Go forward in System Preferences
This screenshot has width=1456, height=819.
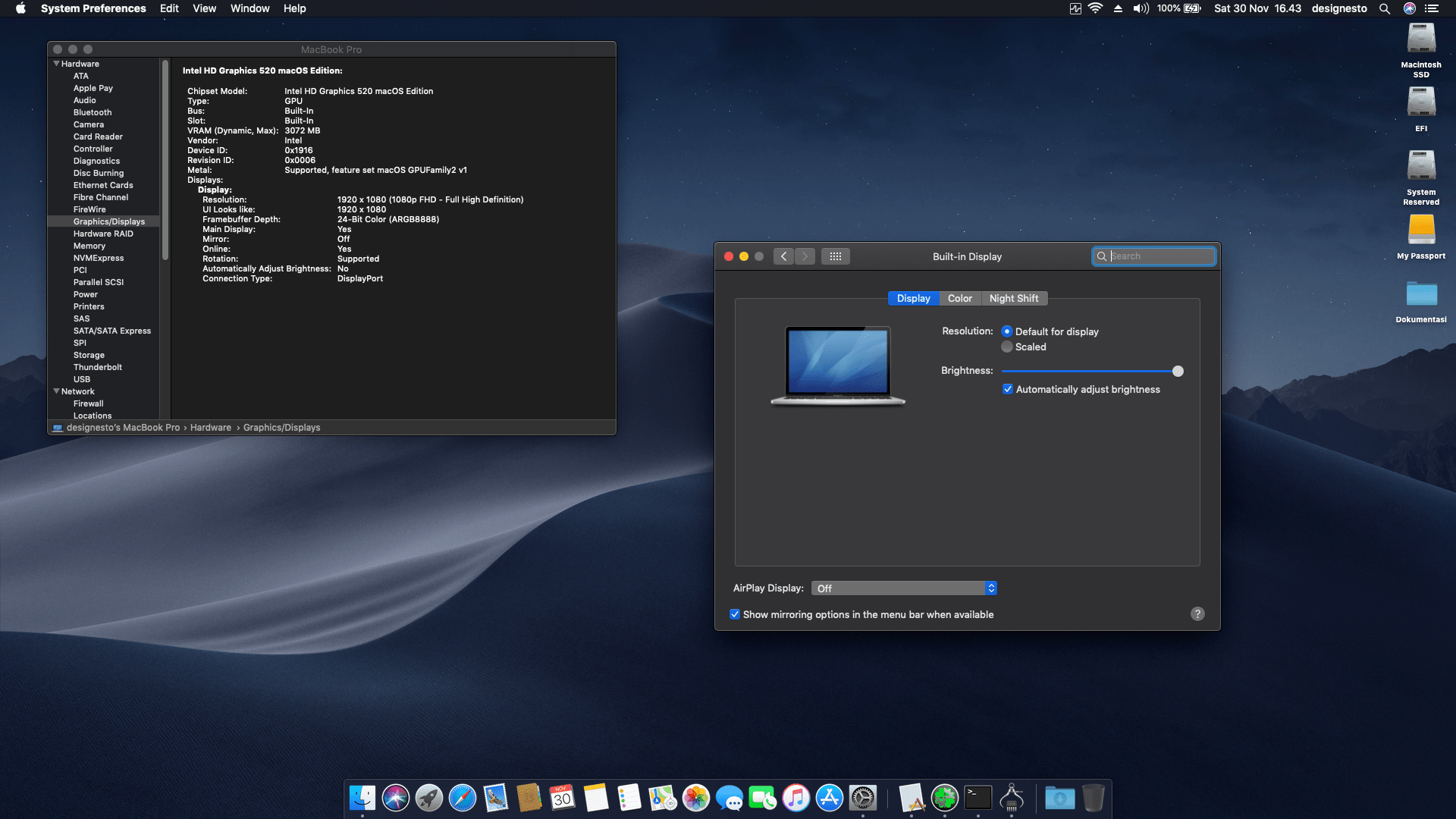pyautogui.click(x=805, y=256)
